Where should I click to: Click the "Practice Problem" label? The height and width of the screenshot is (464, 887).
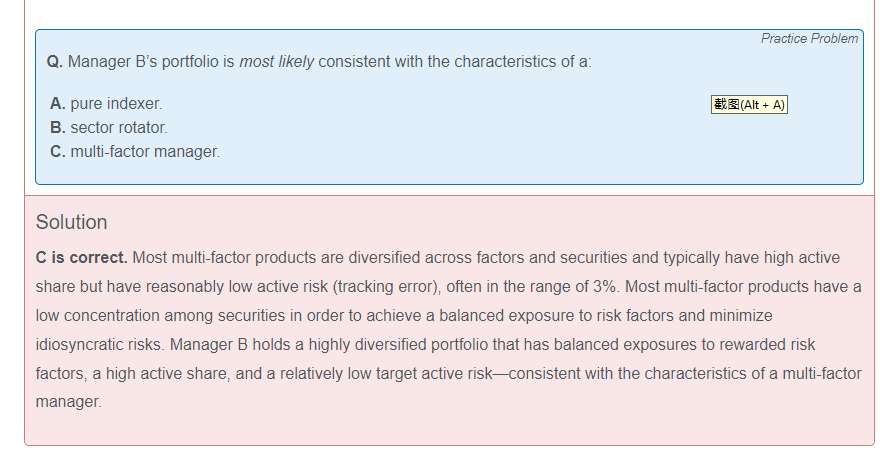(809, 39)
